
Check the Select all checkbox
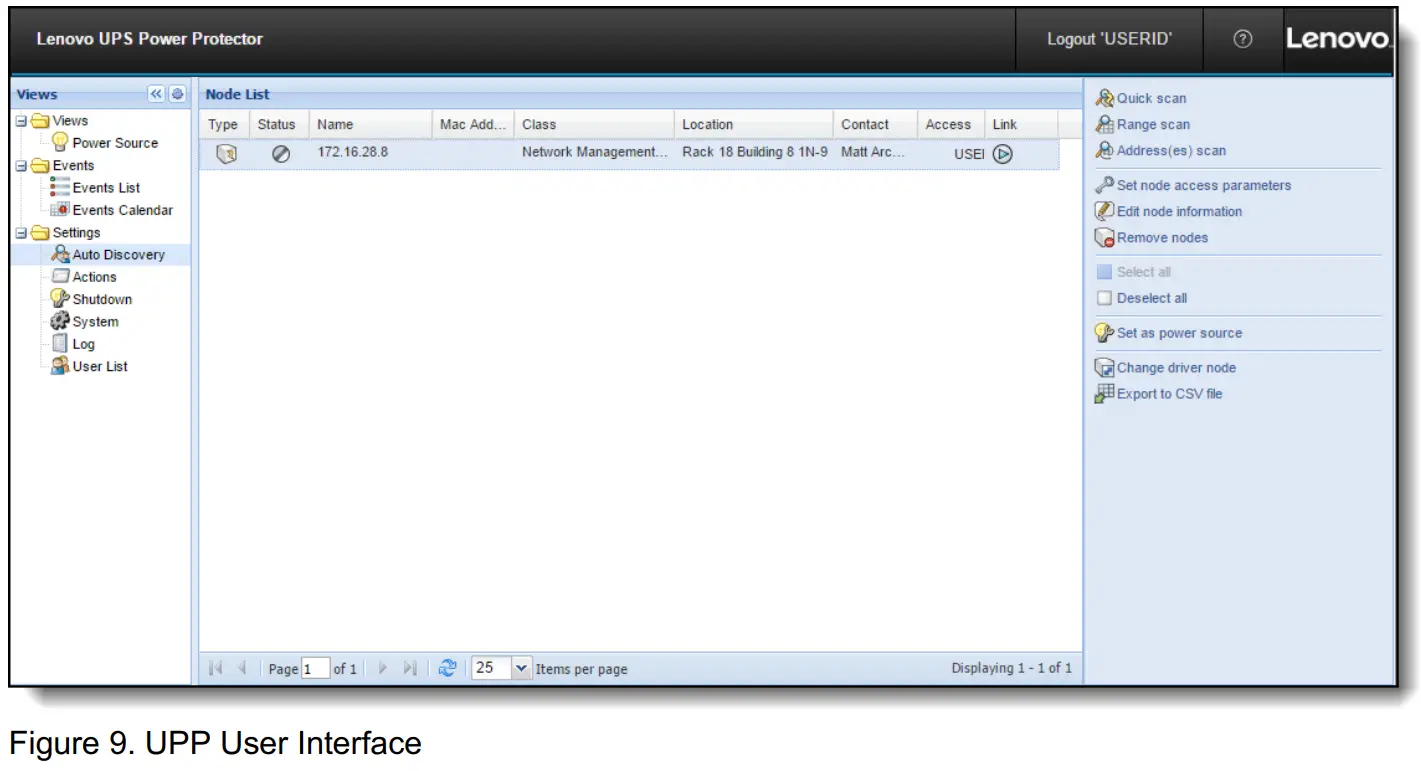click(x=1104, y=272)
